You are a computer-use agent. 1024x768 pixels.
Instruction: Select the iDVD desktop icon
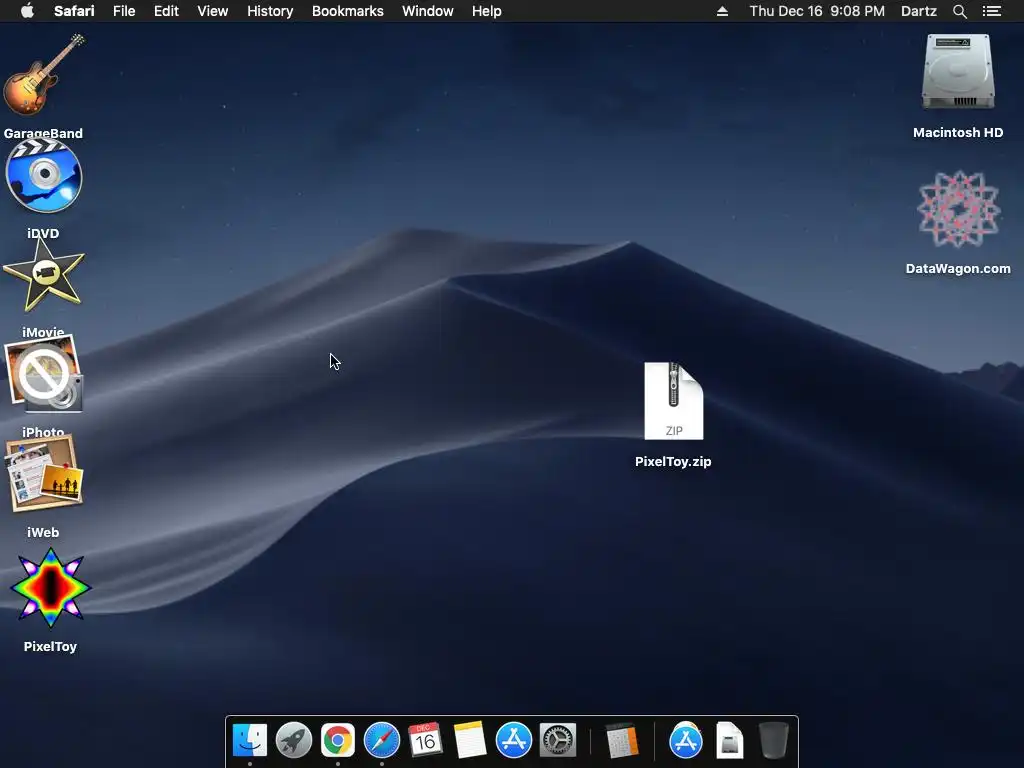click(44, 176)
